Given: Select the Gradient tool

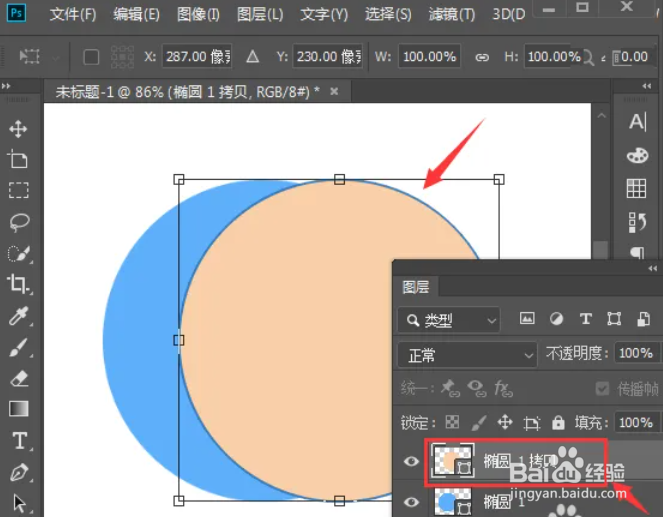Looking at the screenshot, I should coord(19,409).
